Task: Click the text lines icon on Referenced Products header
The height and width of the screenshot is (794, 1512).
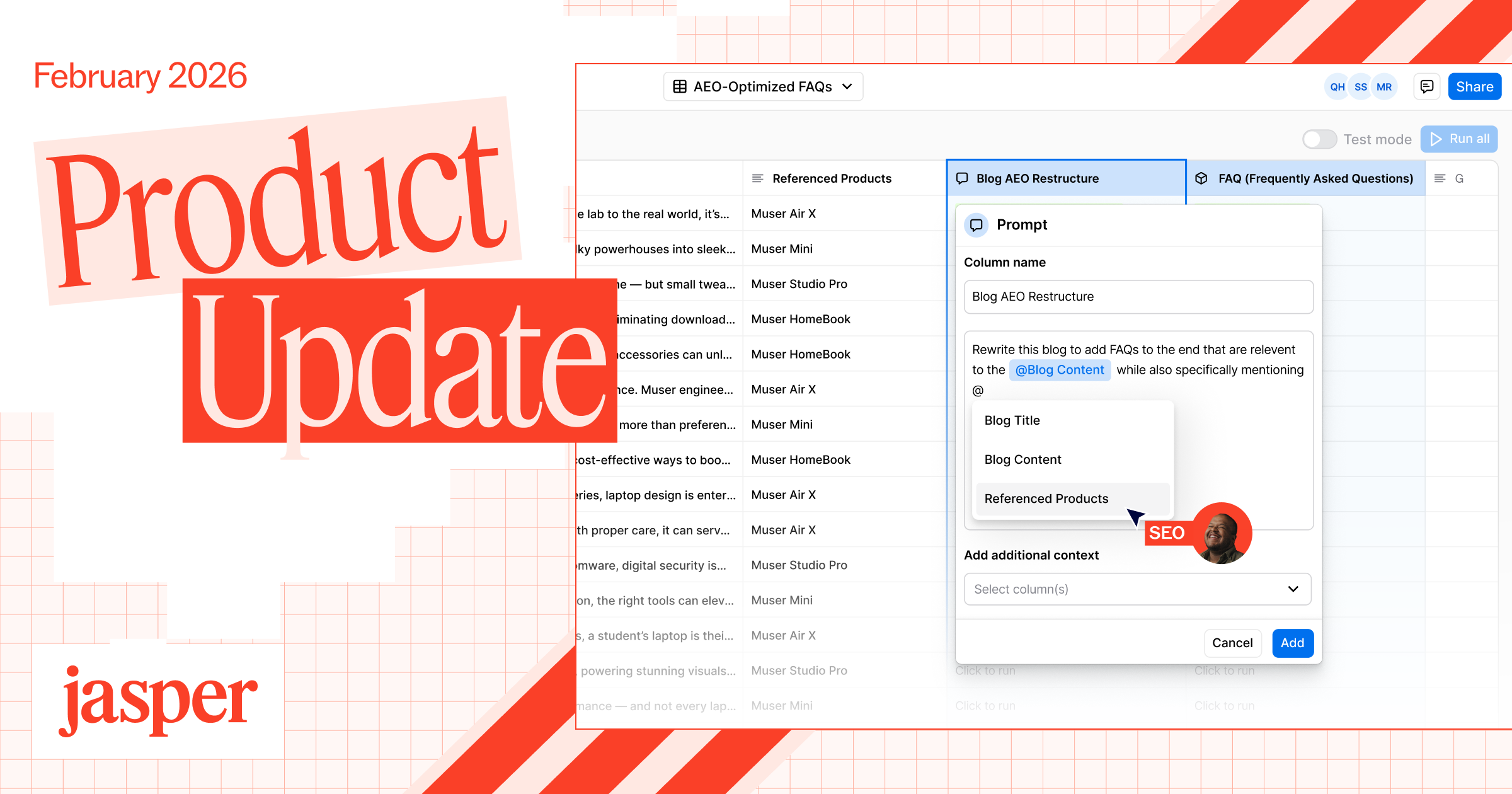Action: tap(758, 178)
